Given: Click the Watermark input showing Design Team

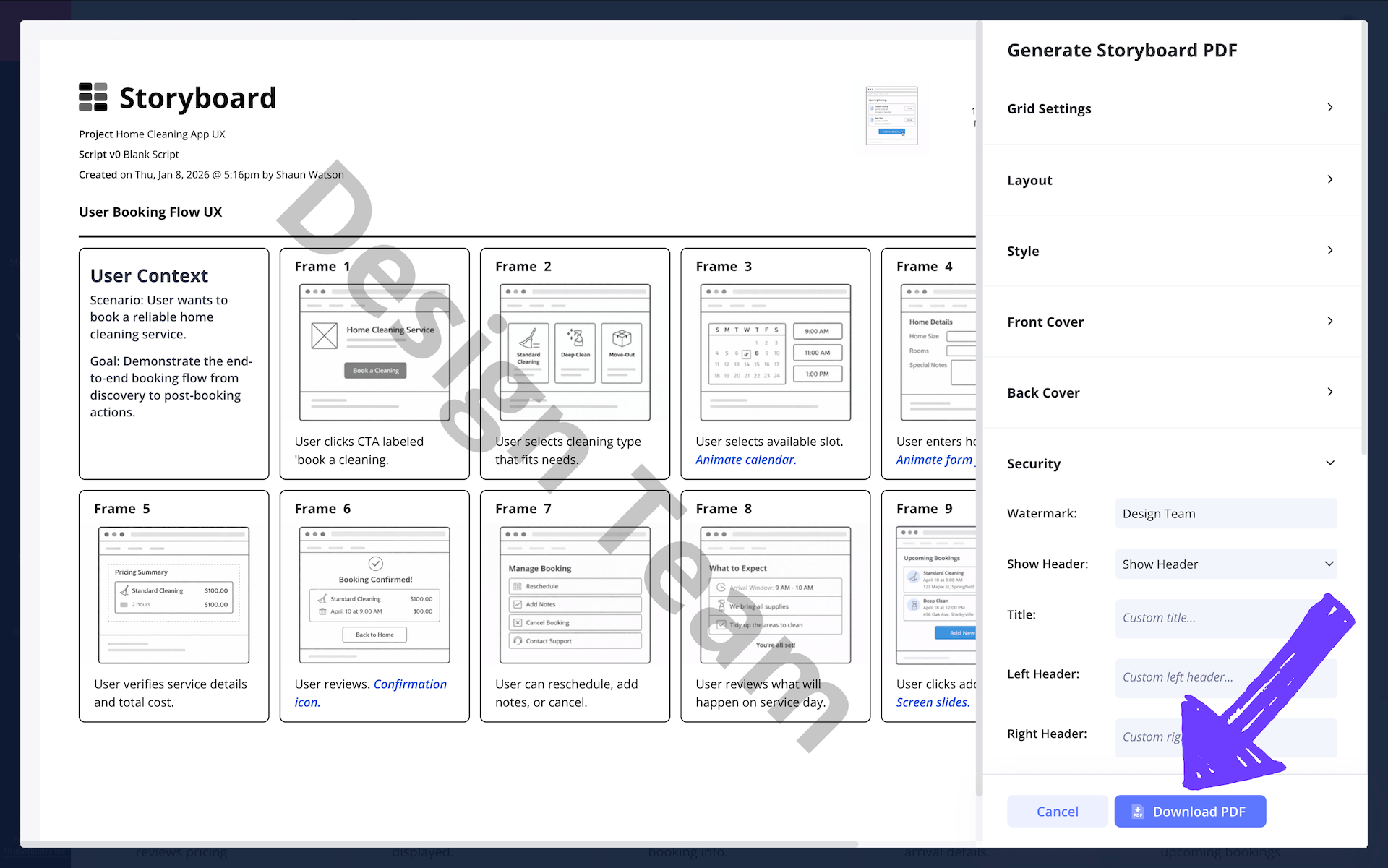Looking at the screenshot, I should click(x=1225, y=513).
